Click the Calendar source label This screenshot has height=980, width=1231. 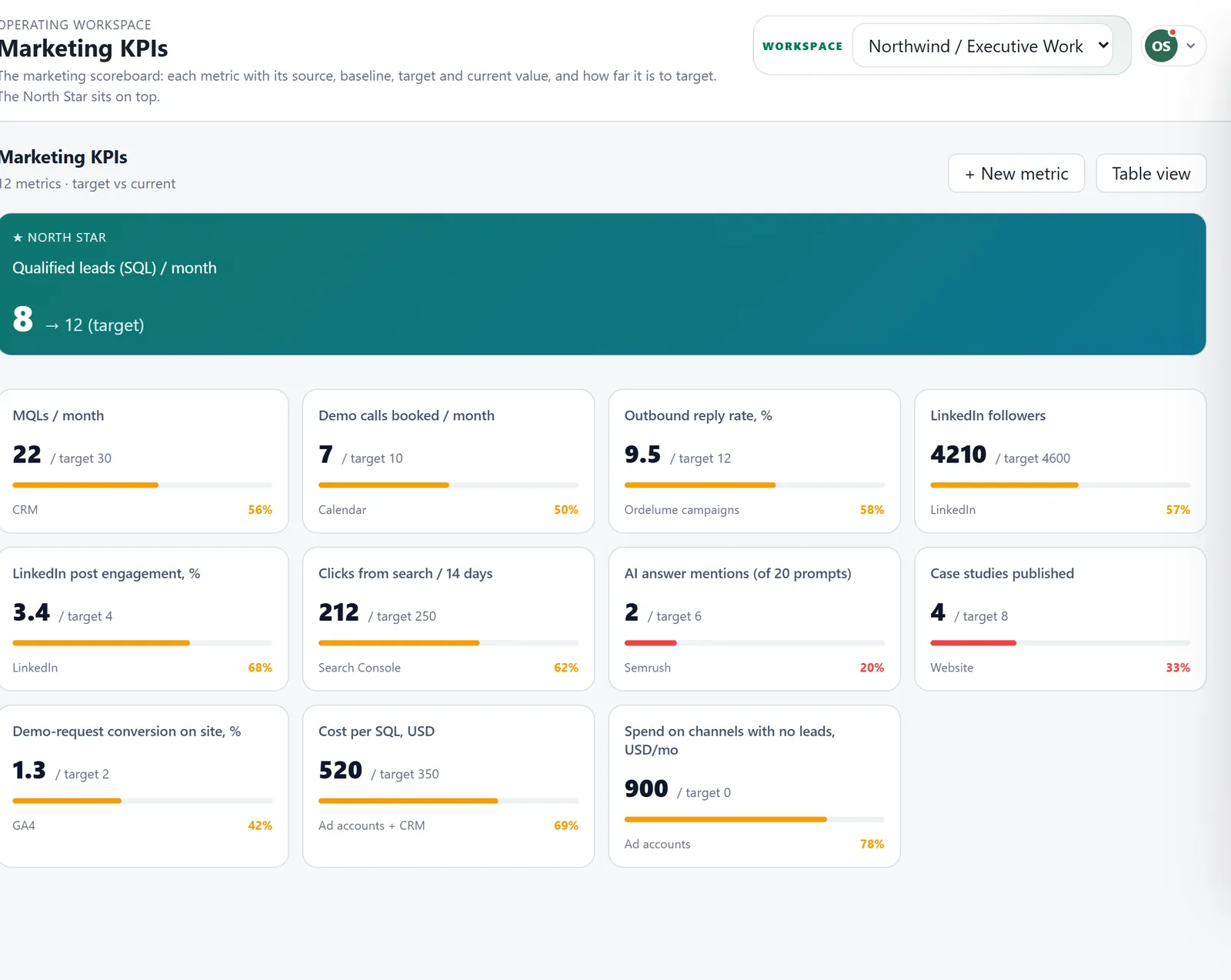point(342,510)
